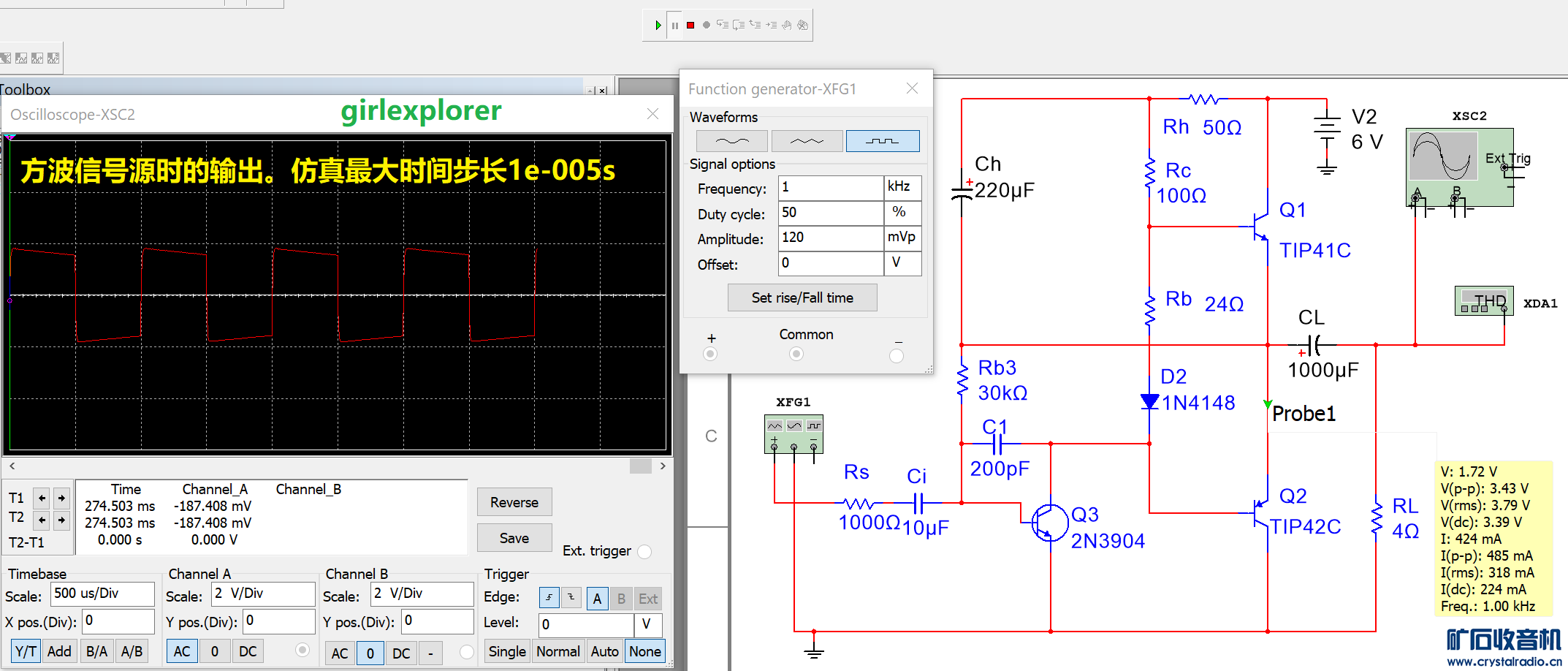Viewport: 1568px width, 671px height.
Task: Run the simulation with the green play button
Action: tap(658, 26)
